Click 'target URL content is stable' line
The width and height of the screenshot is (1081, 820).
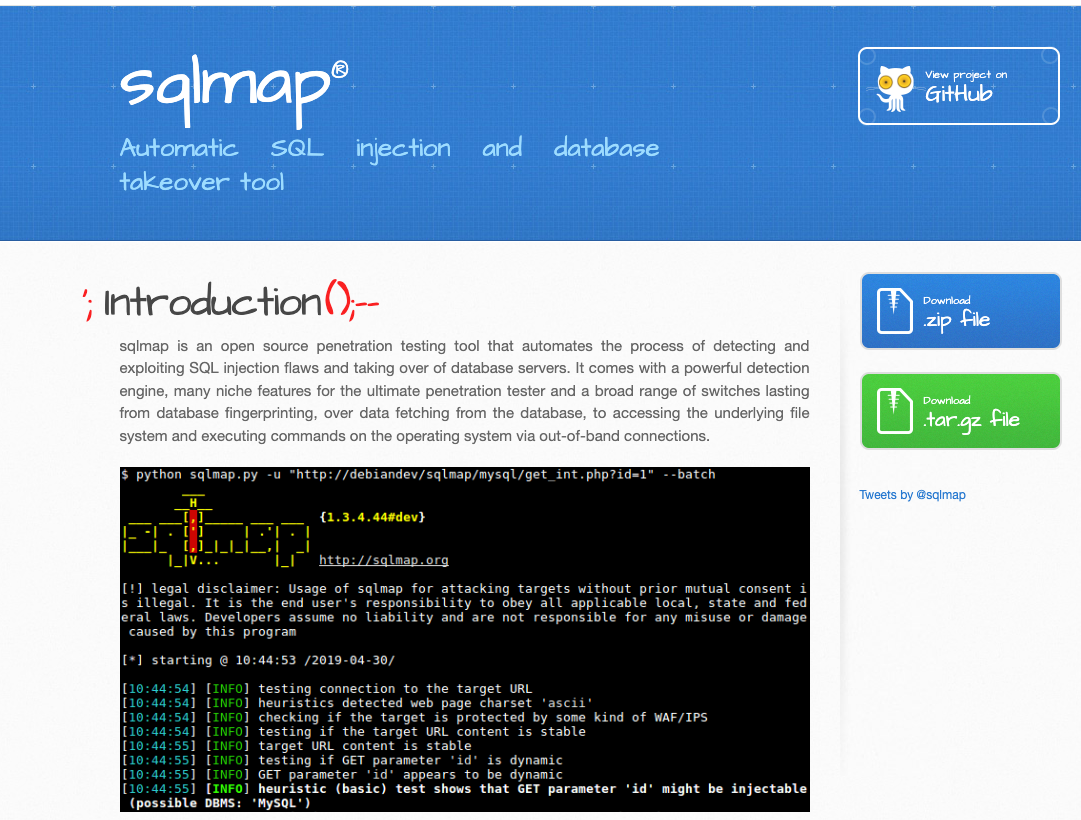296,746
